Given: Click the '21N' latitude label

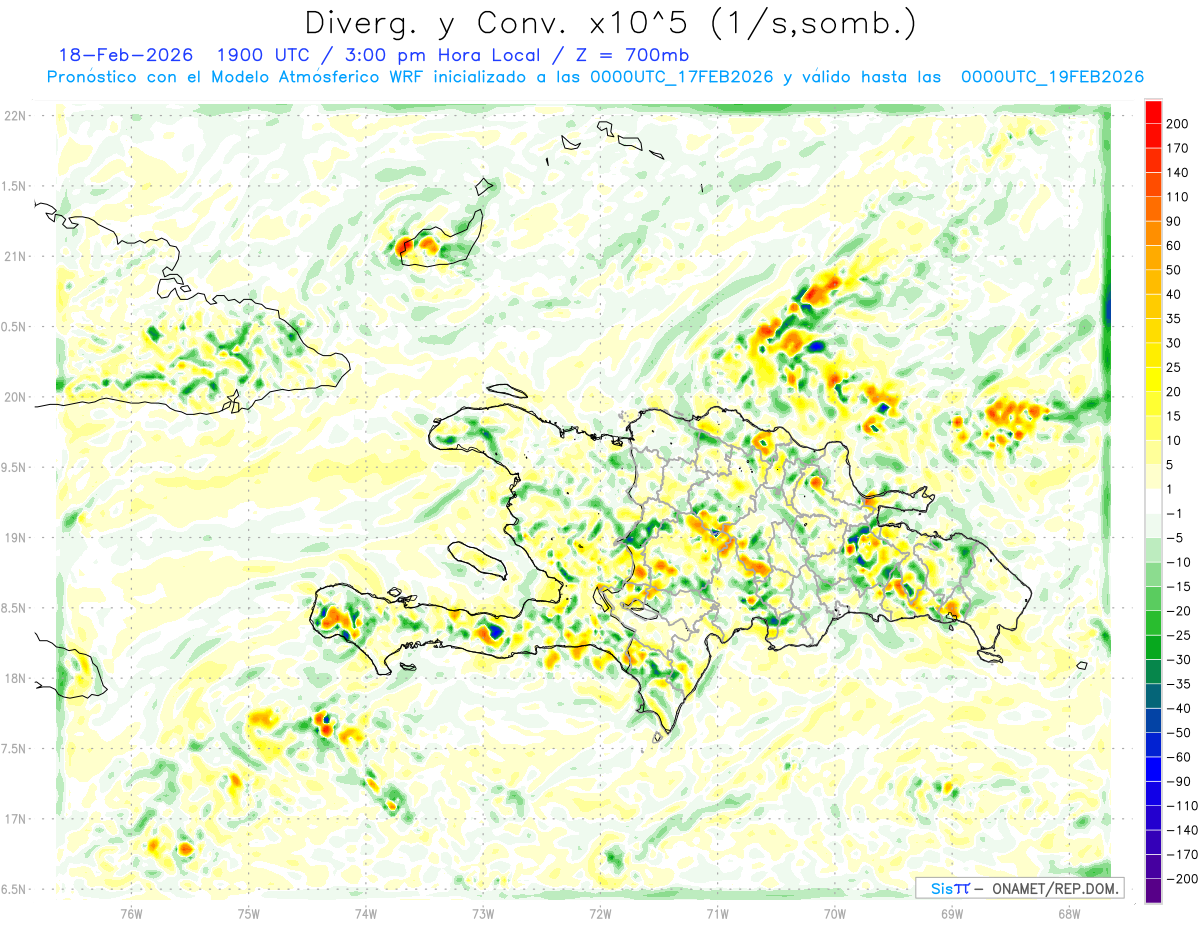Looking at the screenshot, I should click(15, 257).
